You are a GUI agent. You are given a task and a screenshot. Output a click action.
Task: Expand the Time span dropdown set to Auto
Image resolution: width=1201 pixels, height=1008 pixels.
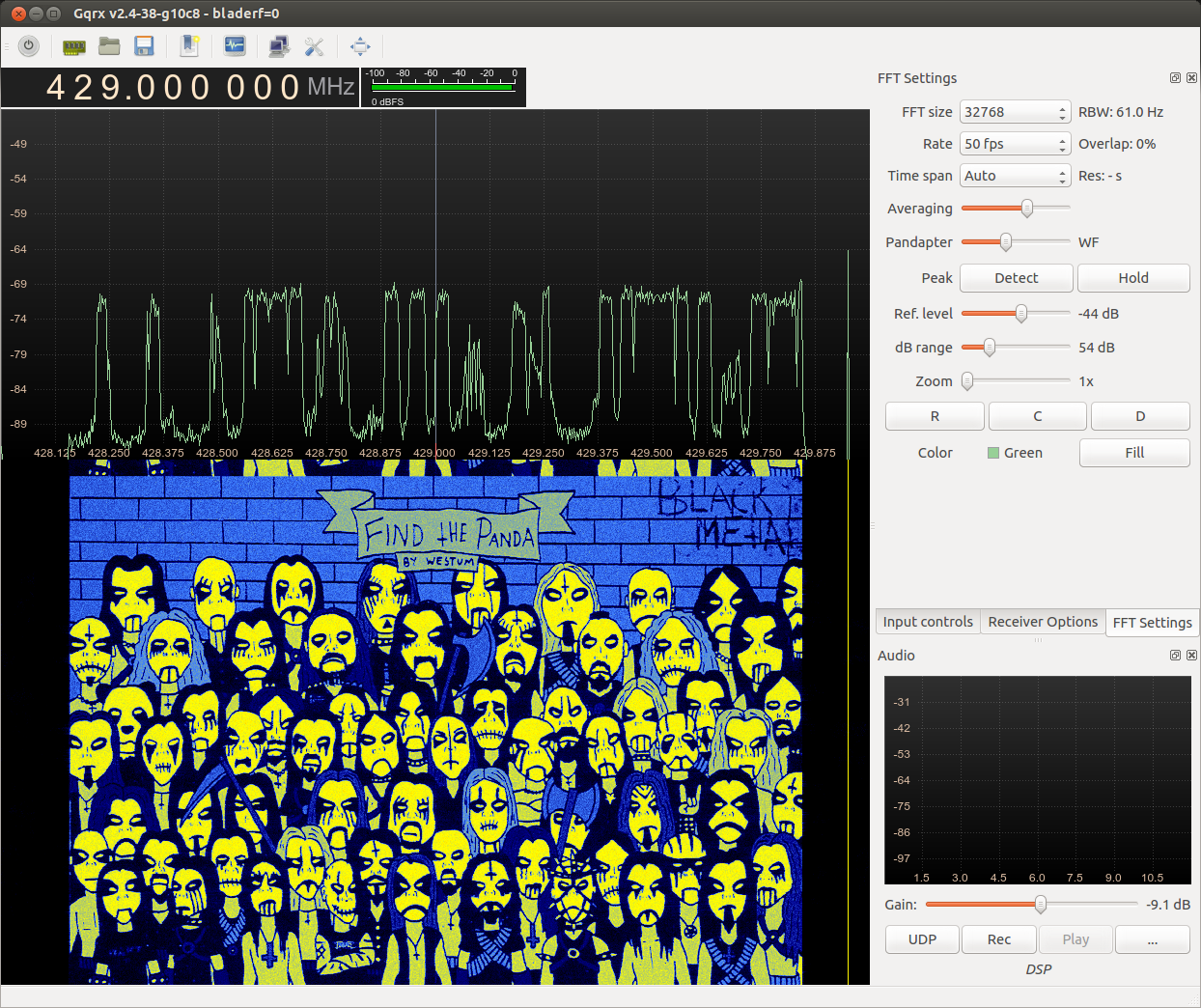pos(1015,176)
